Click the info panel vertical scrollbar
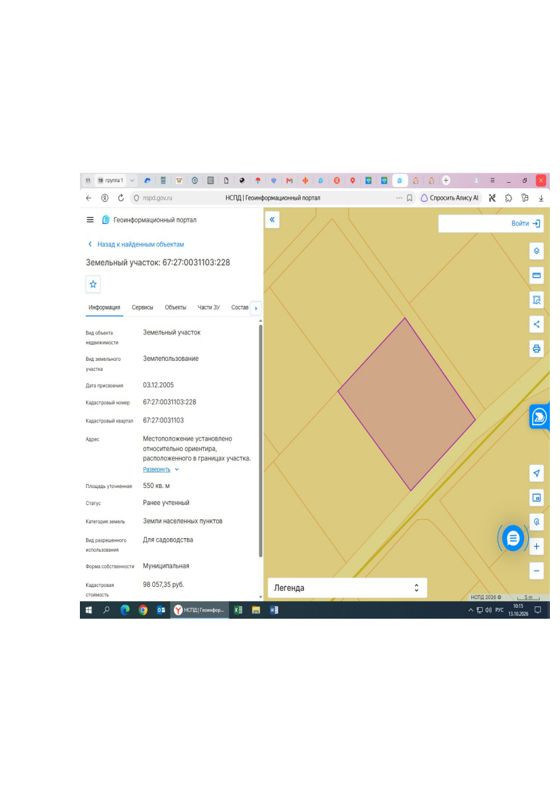560x792 pixels. (x=261, y=439)
